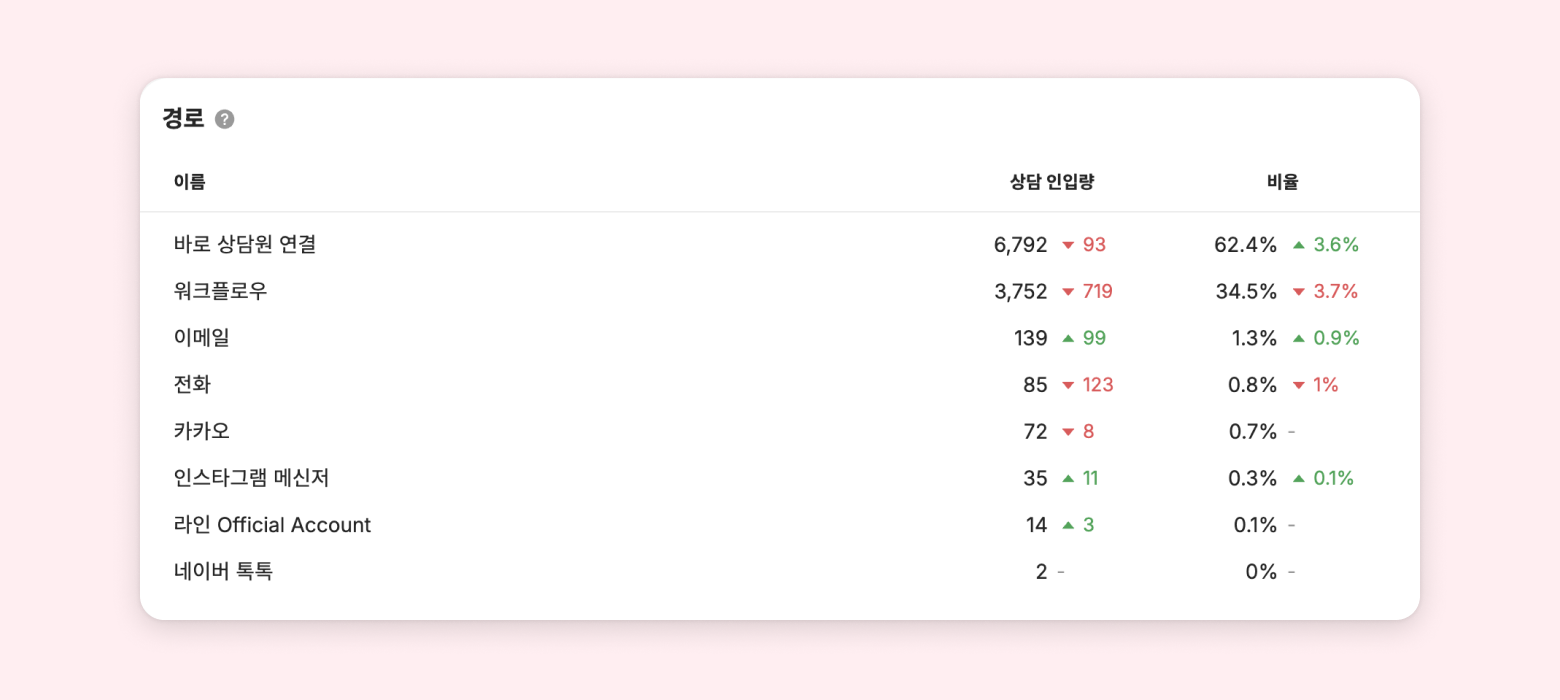The width and height of the screenshot is (1560, 700).
Task: Click the green up arrow beside 3.6%
Action: tap(1299, 245)
